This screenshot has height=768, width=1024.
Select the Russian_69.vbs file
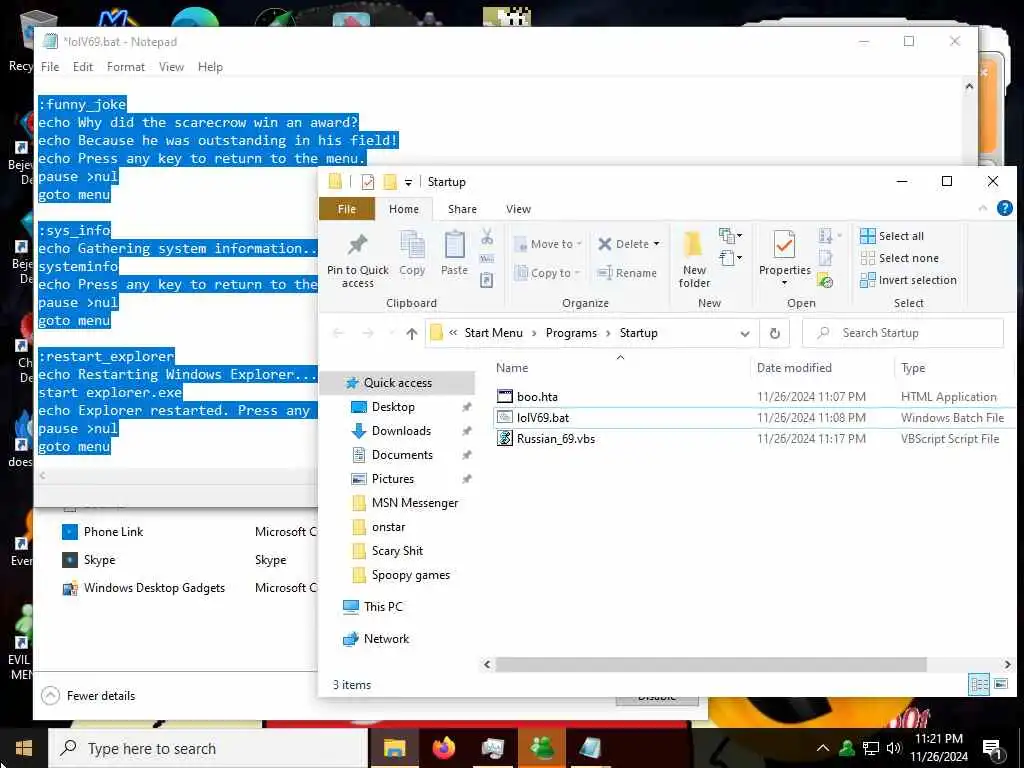[x=753, y=439]
